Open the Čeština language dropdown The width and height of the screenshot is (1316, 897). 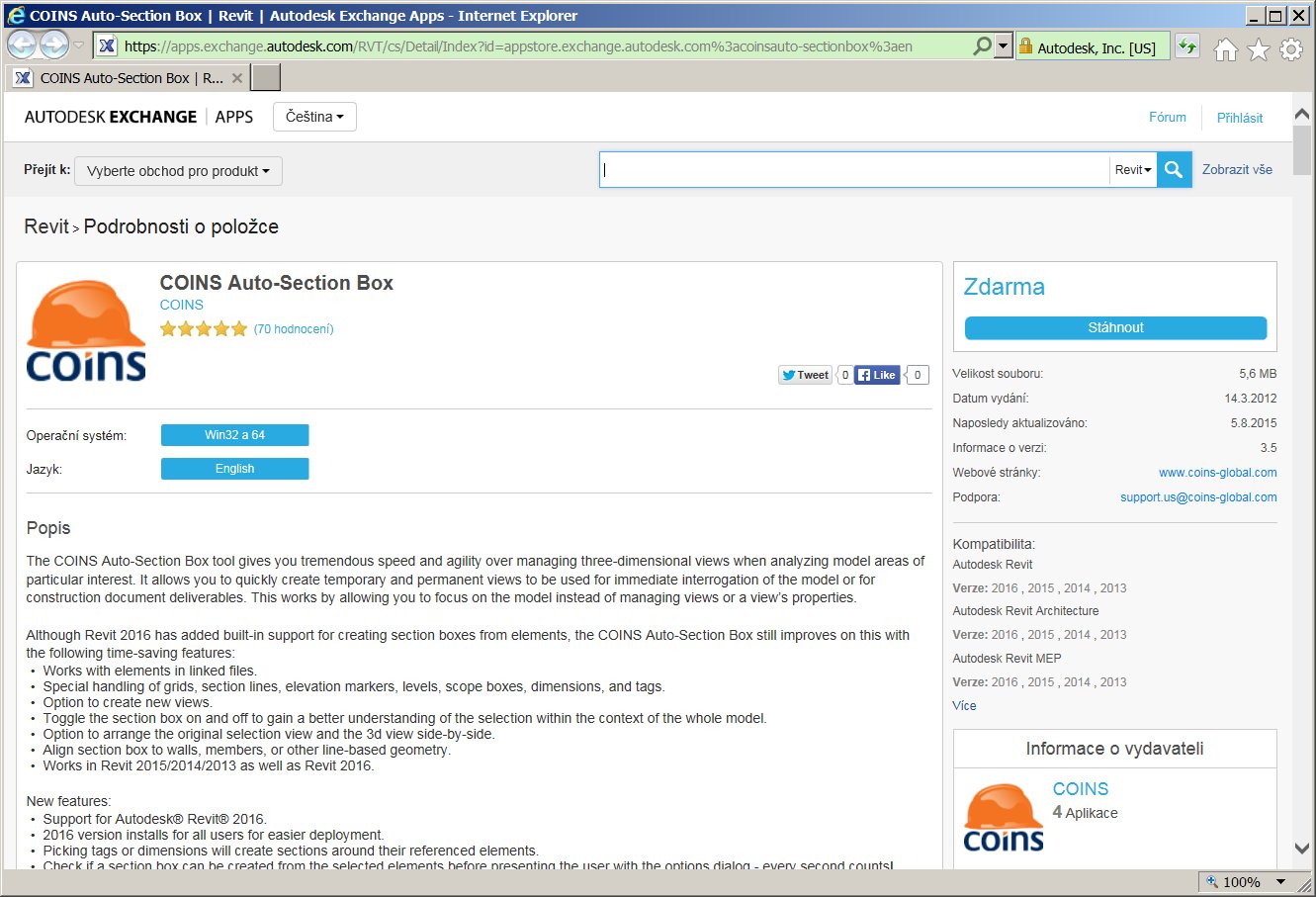pyautogui.click(x=314, y=117)
